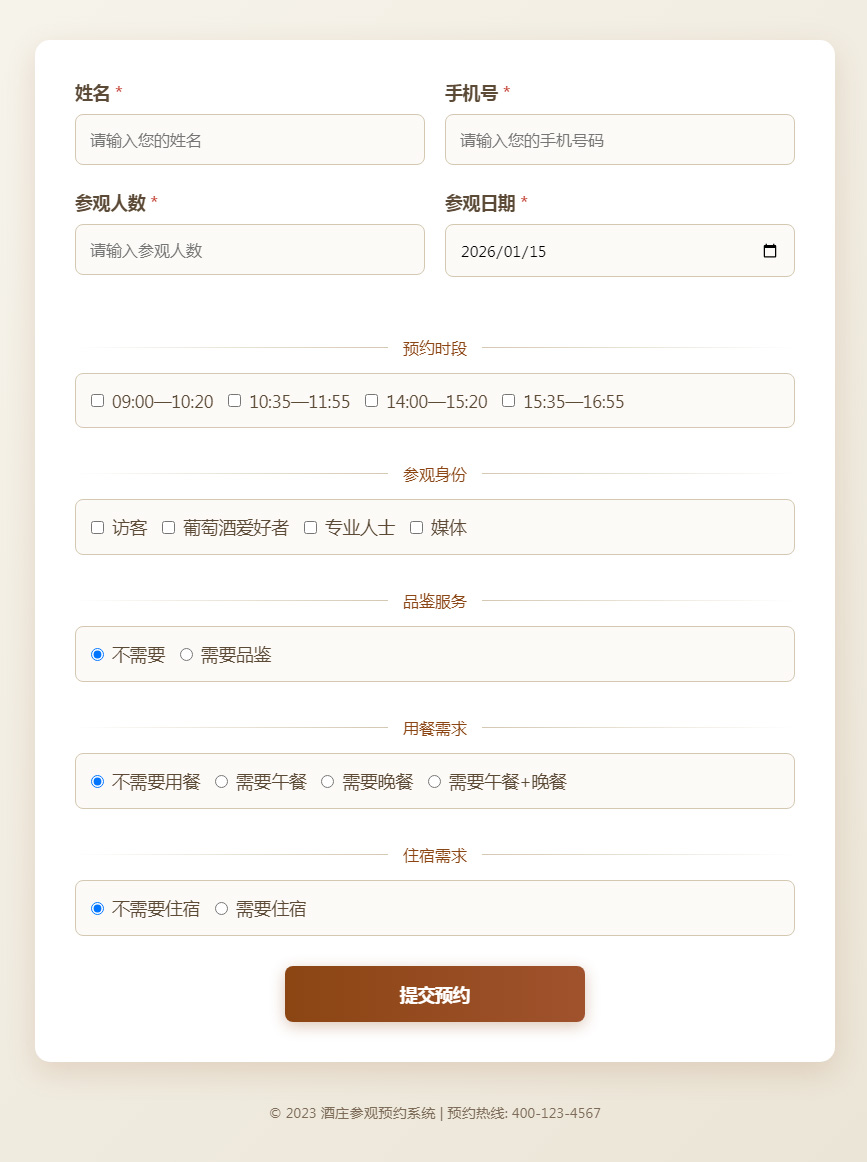Check the 访客 identity option

pos(97,527)
